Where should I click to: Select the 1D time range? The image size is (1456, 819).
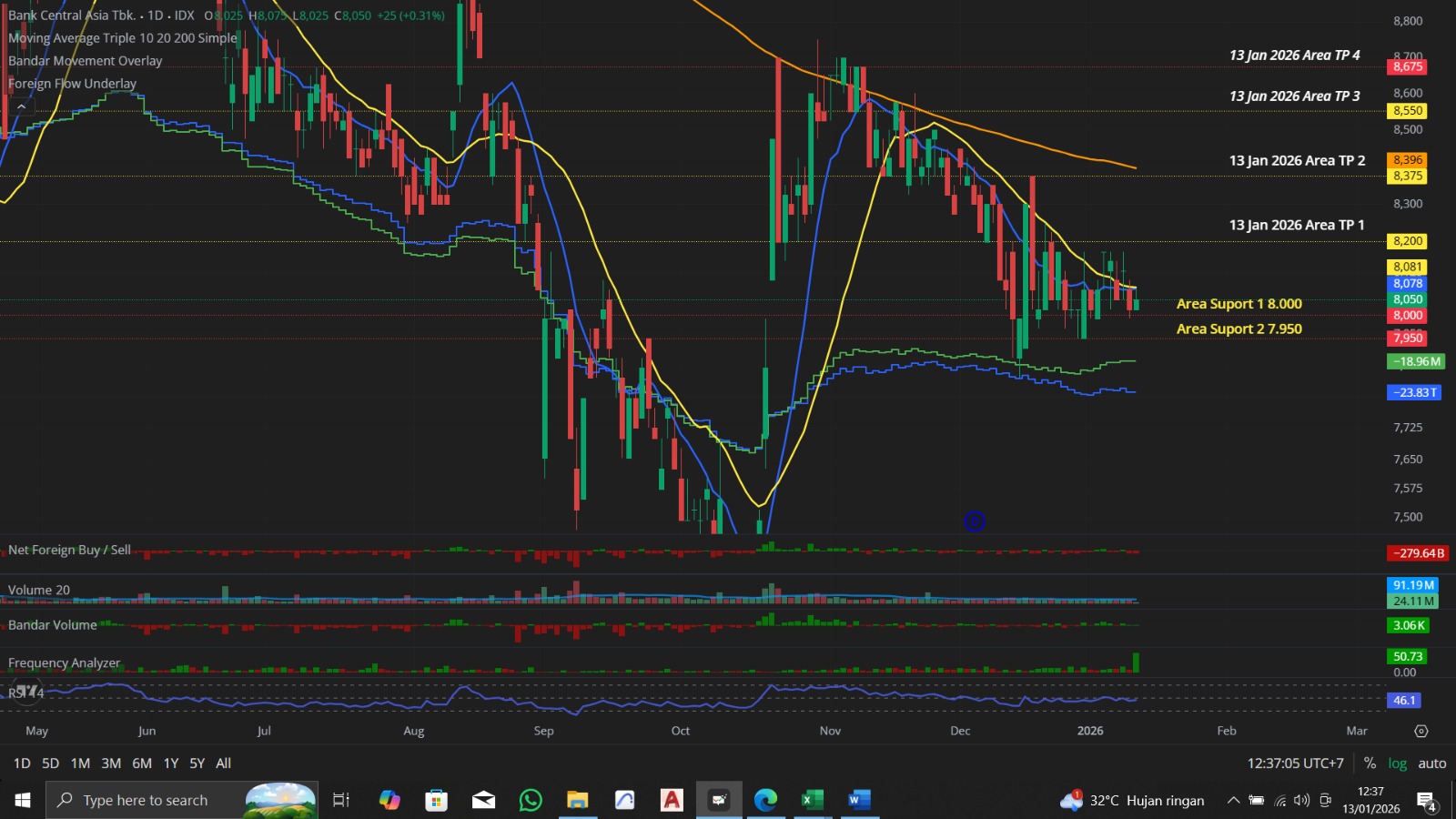click(22, 763)
